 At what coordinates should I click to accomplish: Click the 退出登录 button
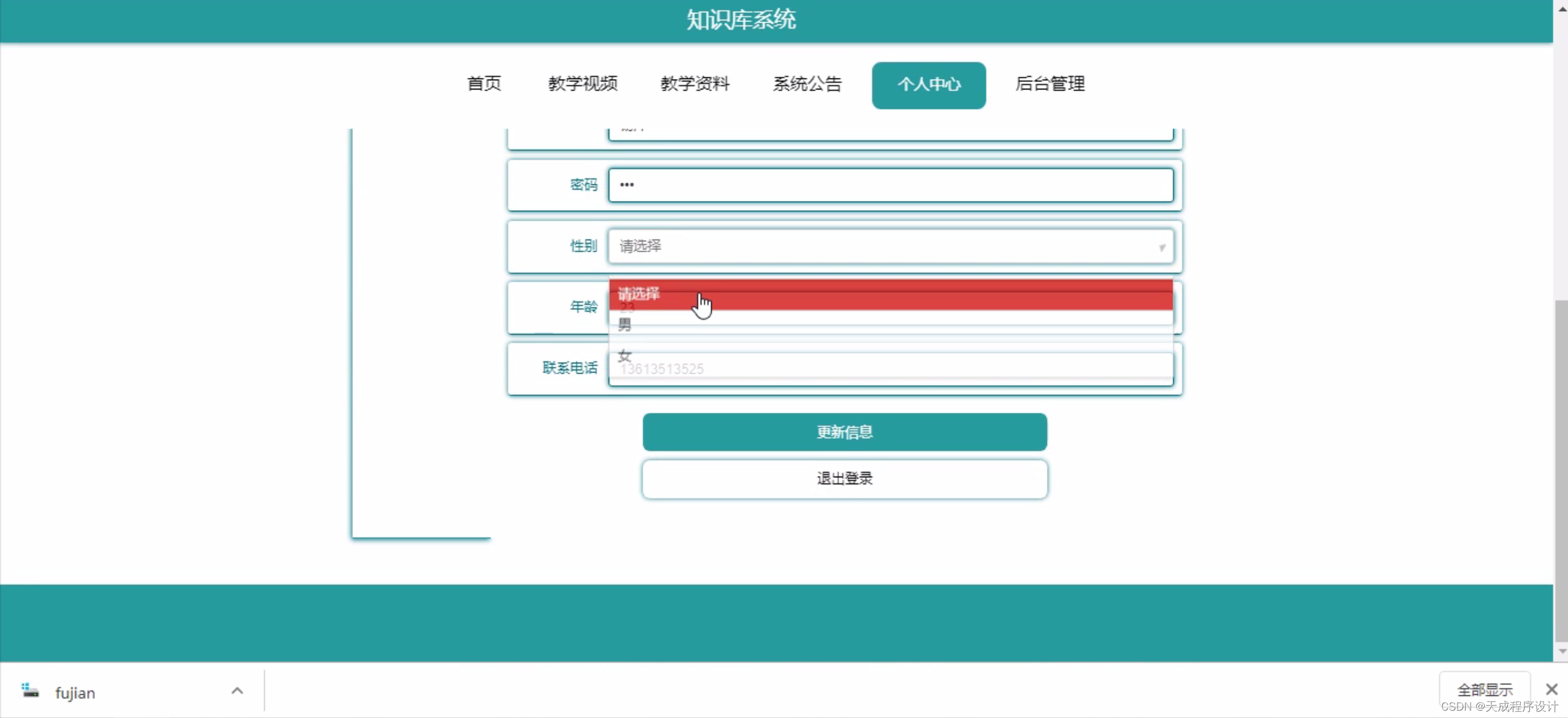point(844,478)
